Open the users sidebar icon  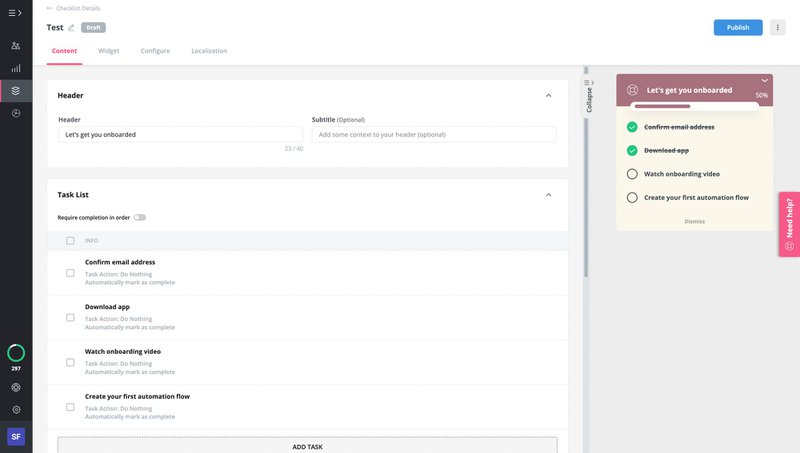pyautogui.click(x=16, y=46)
